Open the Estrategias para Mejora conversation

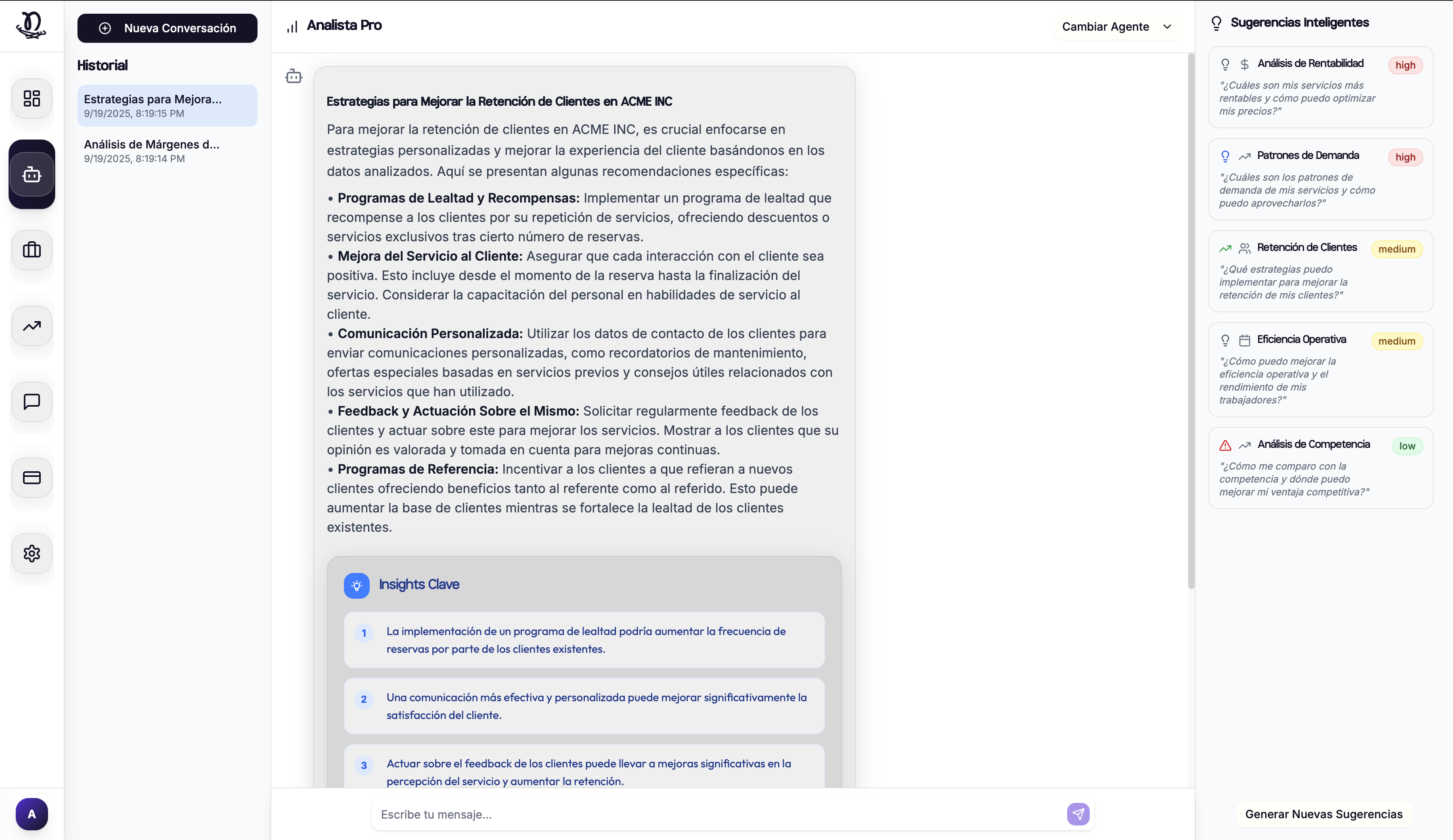click(x=167, y=106)
